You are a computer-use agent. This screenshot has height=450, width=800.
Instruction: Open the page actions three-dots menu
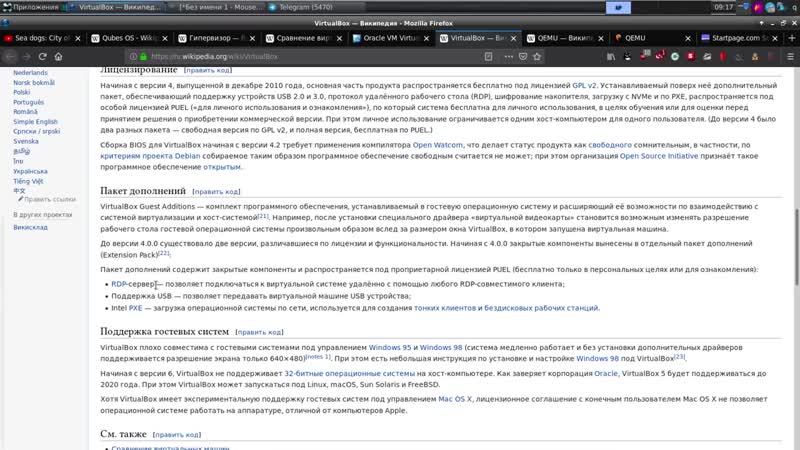click(508, 57)
